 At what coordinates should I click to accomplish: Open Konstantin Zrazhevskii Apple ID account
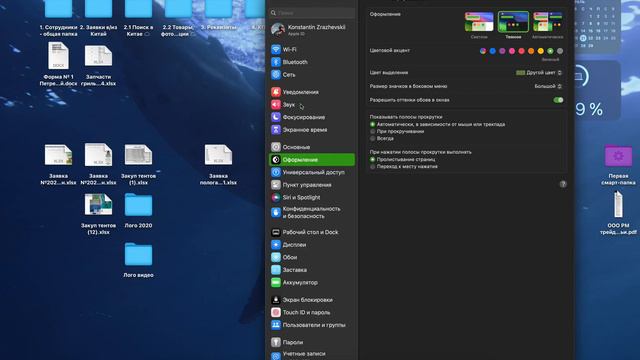point(312,29)
